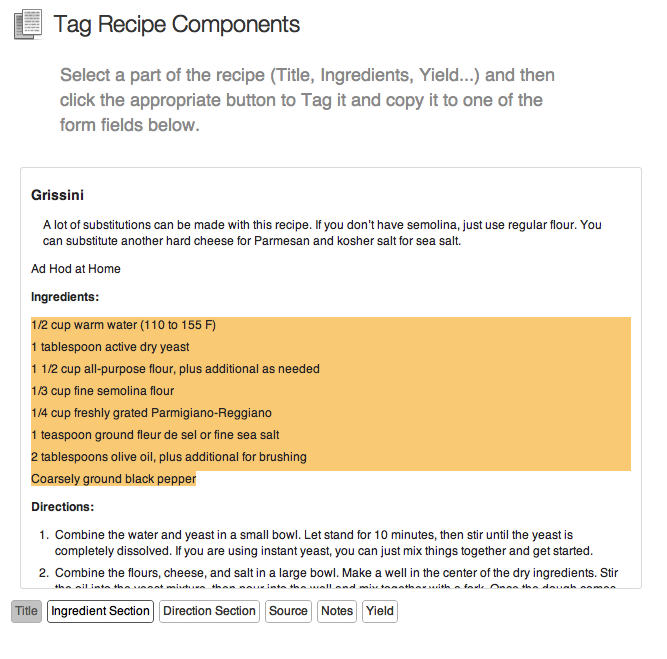Image resolution: width=667 pixels, height=659 pixels.
Task: Click the Title tag button
Action: click(x=26, y=611)
